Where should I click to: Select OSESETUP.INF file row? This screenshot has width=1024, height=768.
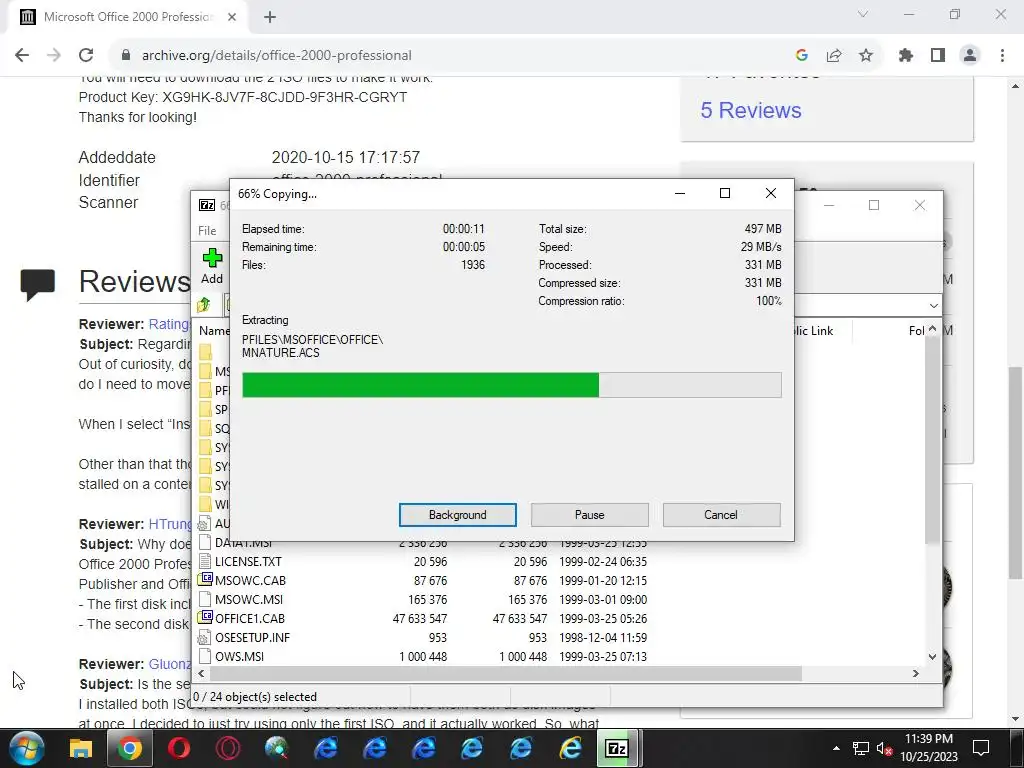click(423, 637)
